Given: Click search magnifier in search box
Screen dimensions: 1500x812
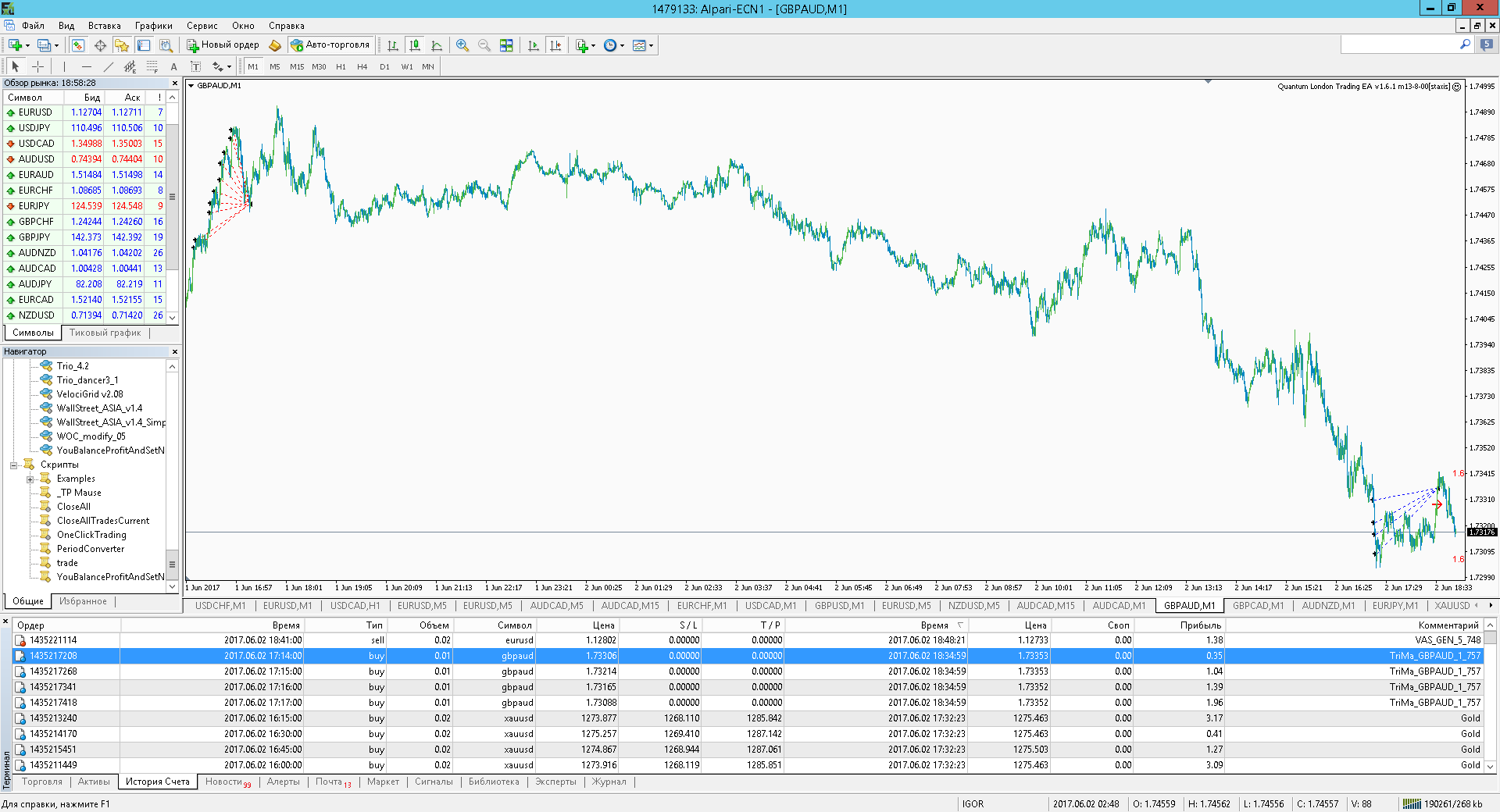Looking at the screenshot, I should pos(1465,45).
